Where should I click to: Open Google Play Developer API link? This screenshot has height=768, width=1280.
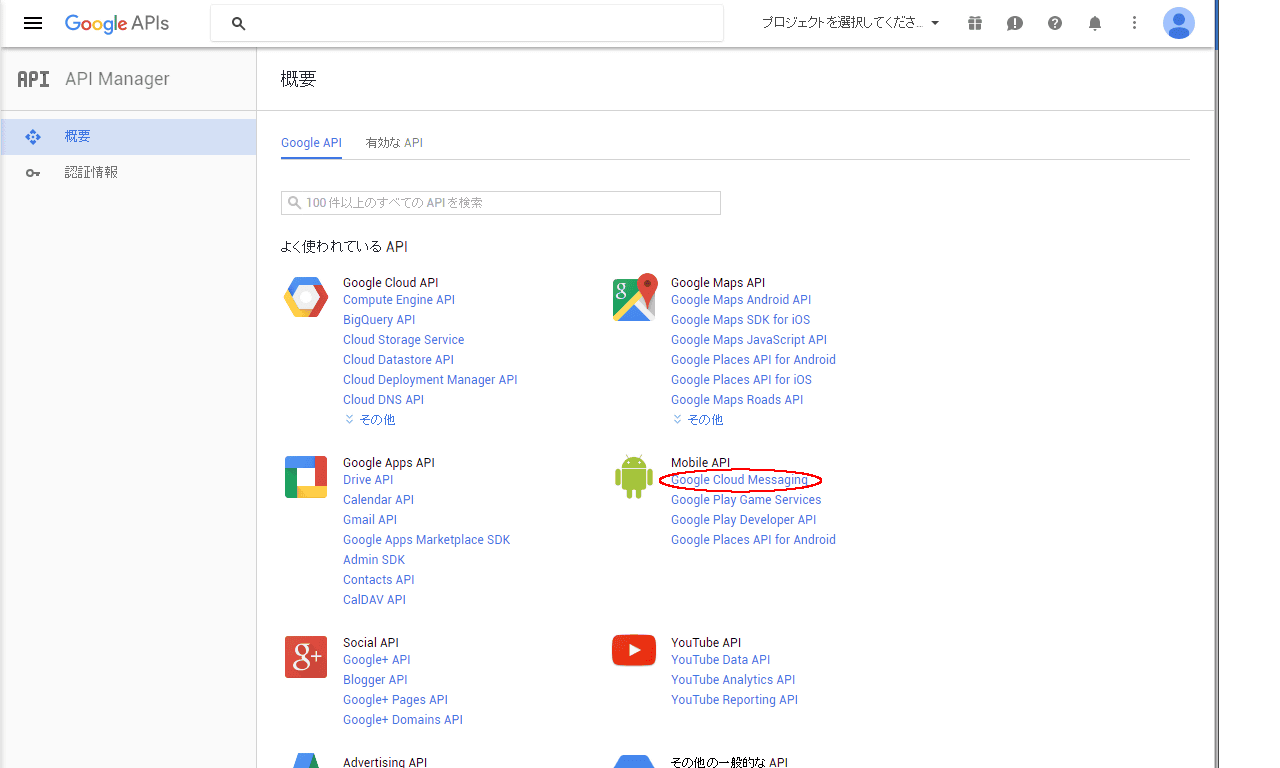tap(743, 520)
